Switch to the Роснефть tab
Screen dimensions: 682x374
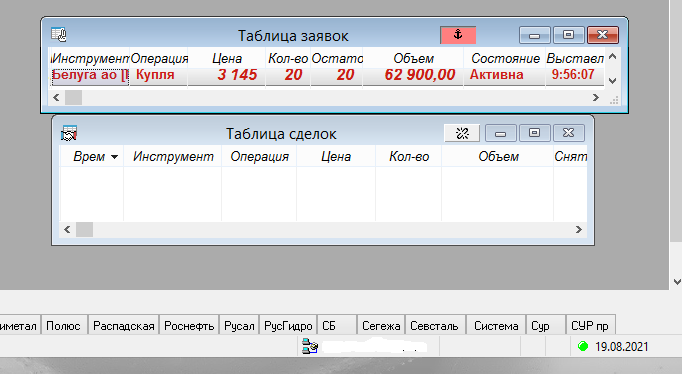pos(189,326)
